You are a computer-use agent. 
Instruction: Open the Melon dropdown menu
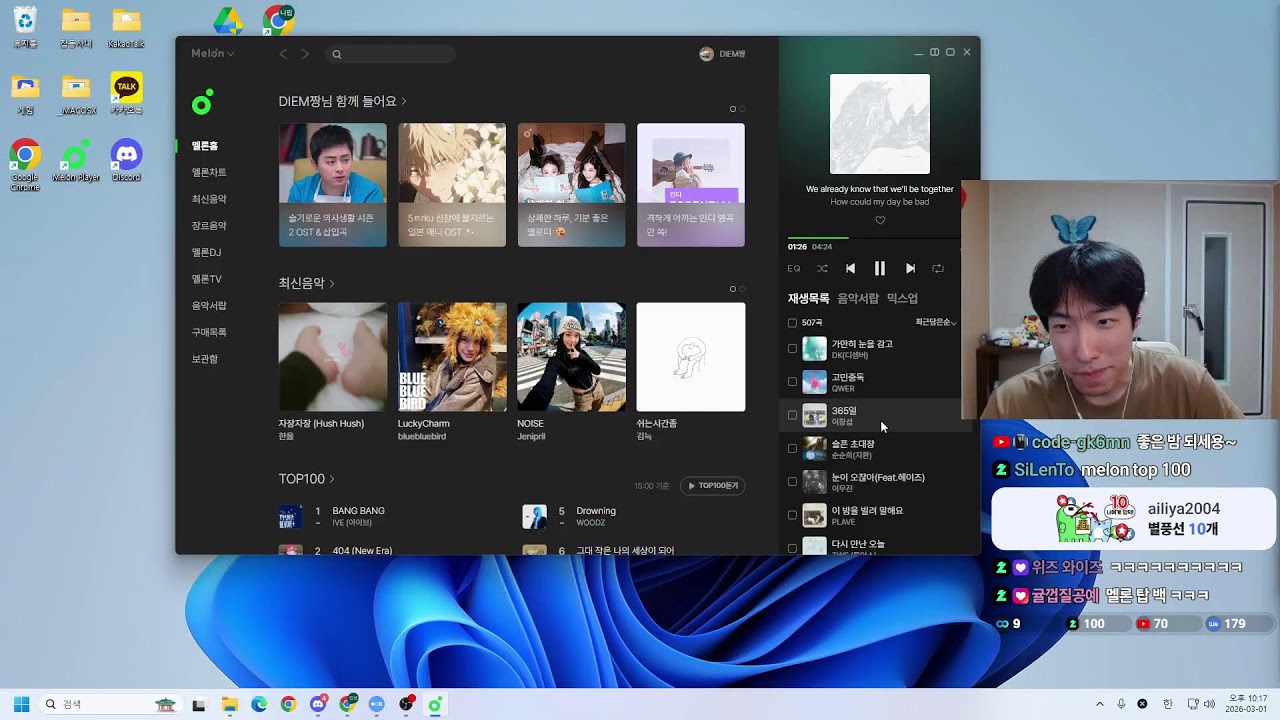pyautogui.click(x=213, y=54)
